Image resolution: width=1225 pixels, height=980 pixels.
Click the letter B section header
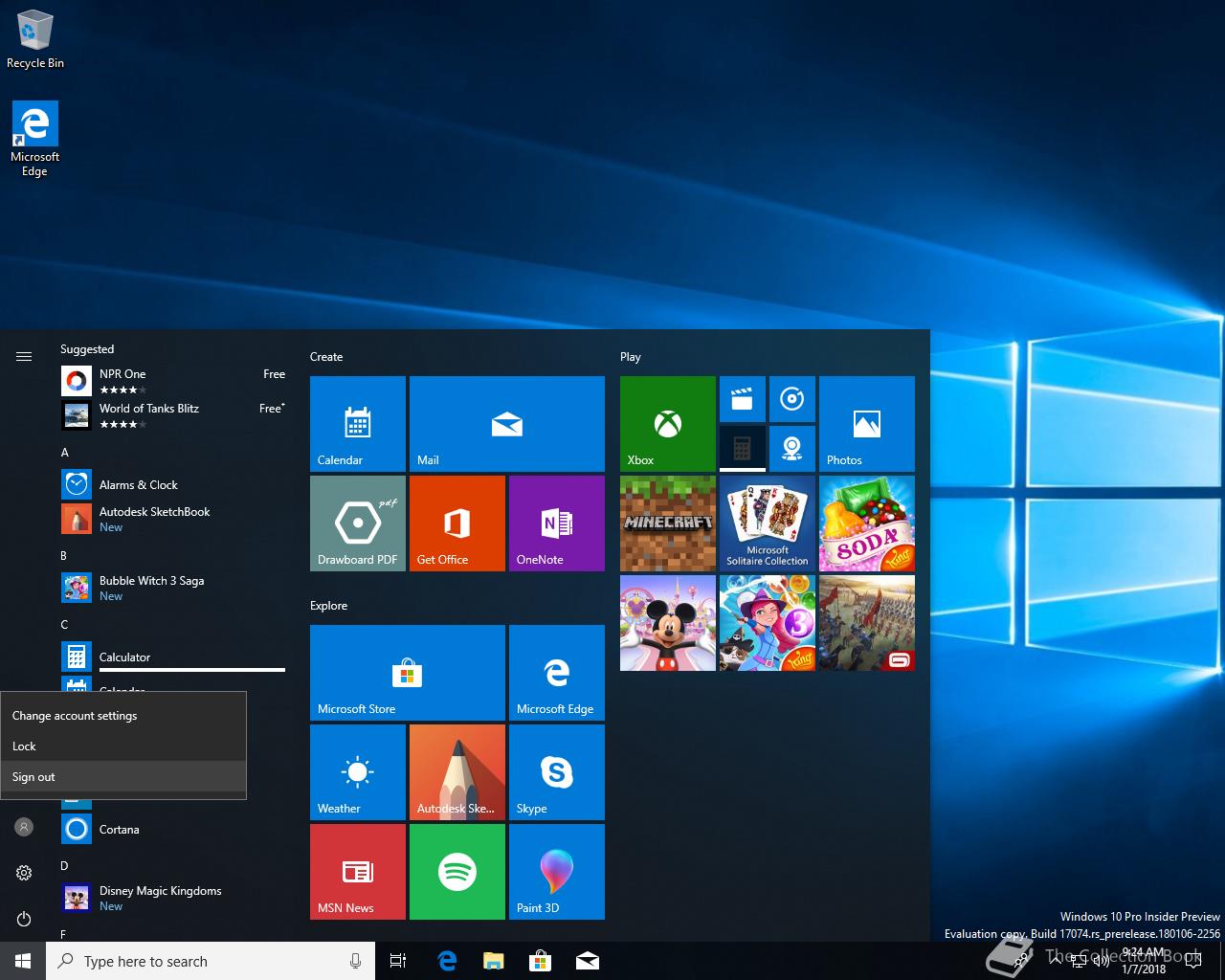point(64,555)
